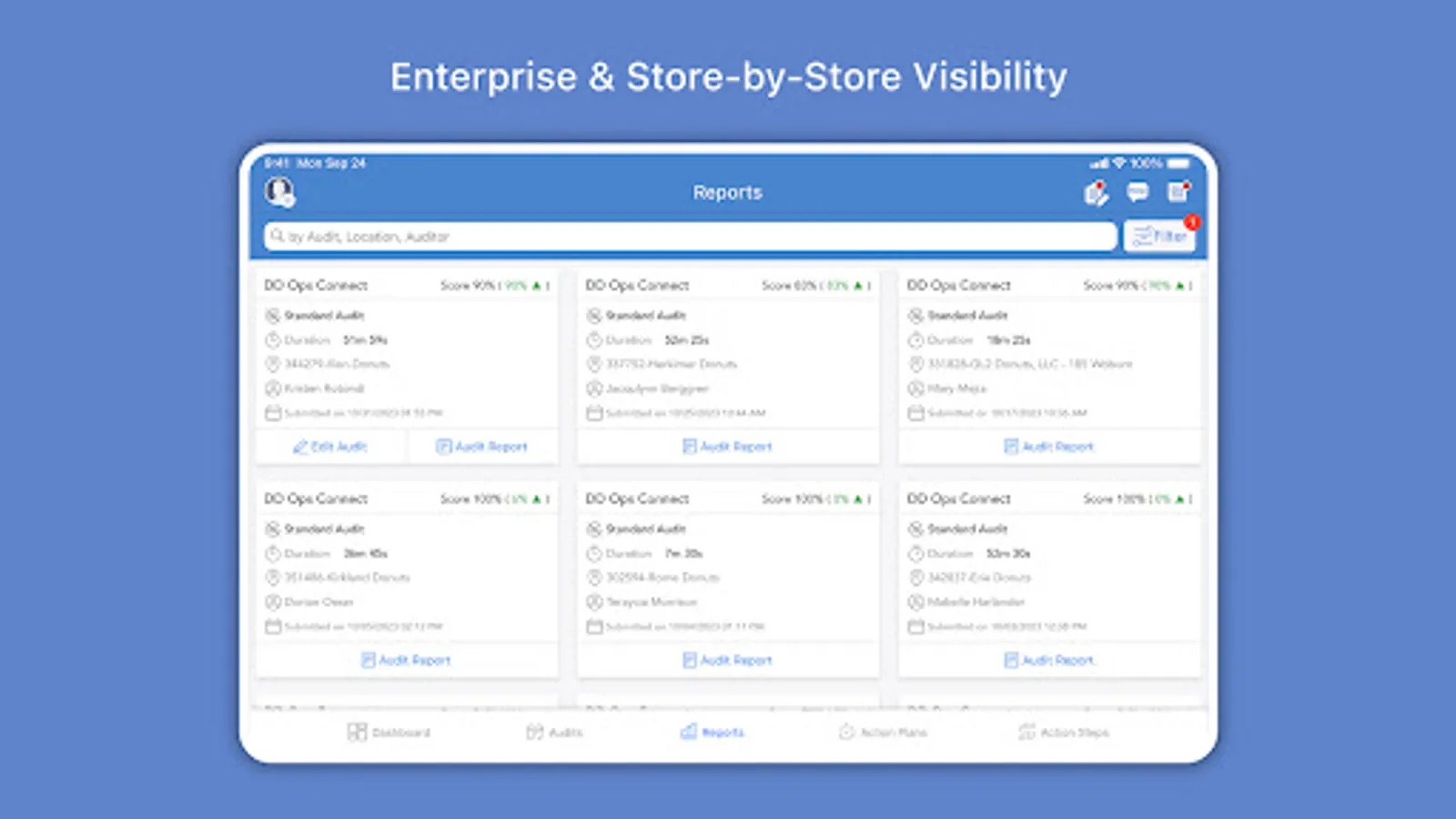Tap the Wi-Fi indicator in status bar
1456x819 pixels.
(x=1119, y=164)
